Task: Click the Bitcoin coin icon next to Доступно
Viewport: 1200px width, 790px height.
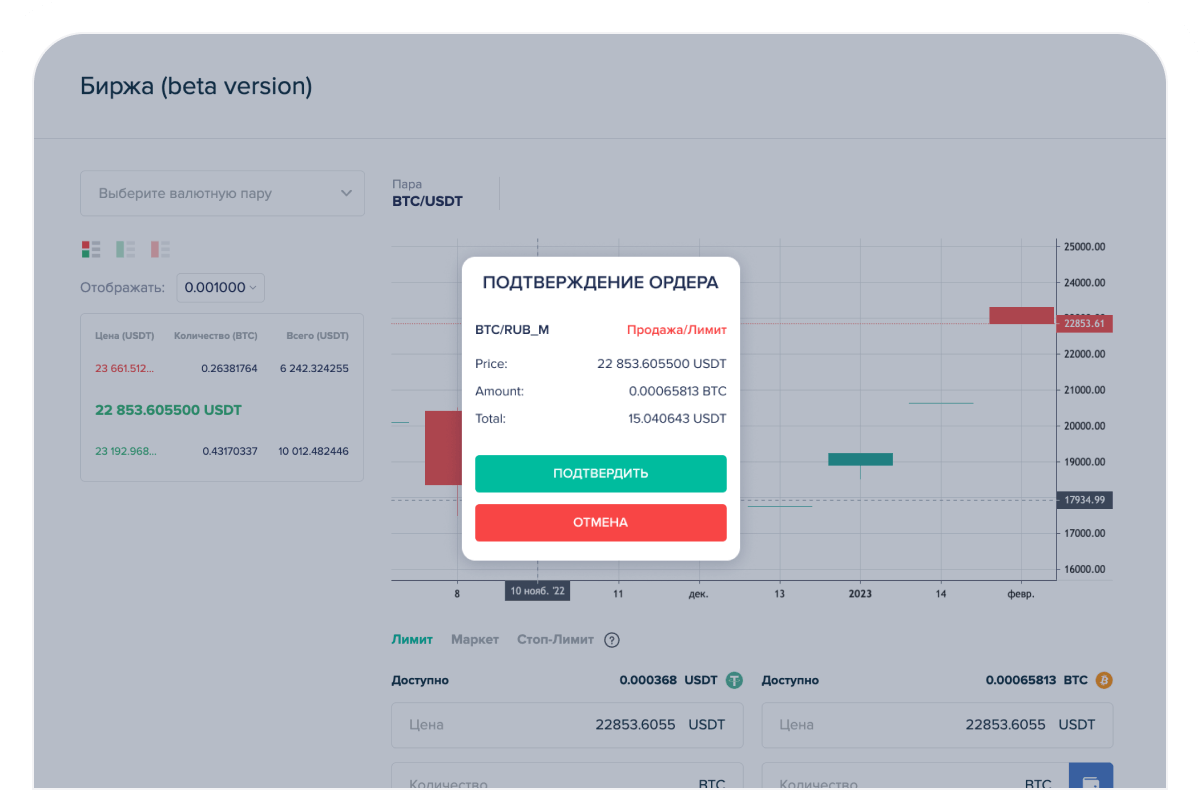Action: point(1103,680)
